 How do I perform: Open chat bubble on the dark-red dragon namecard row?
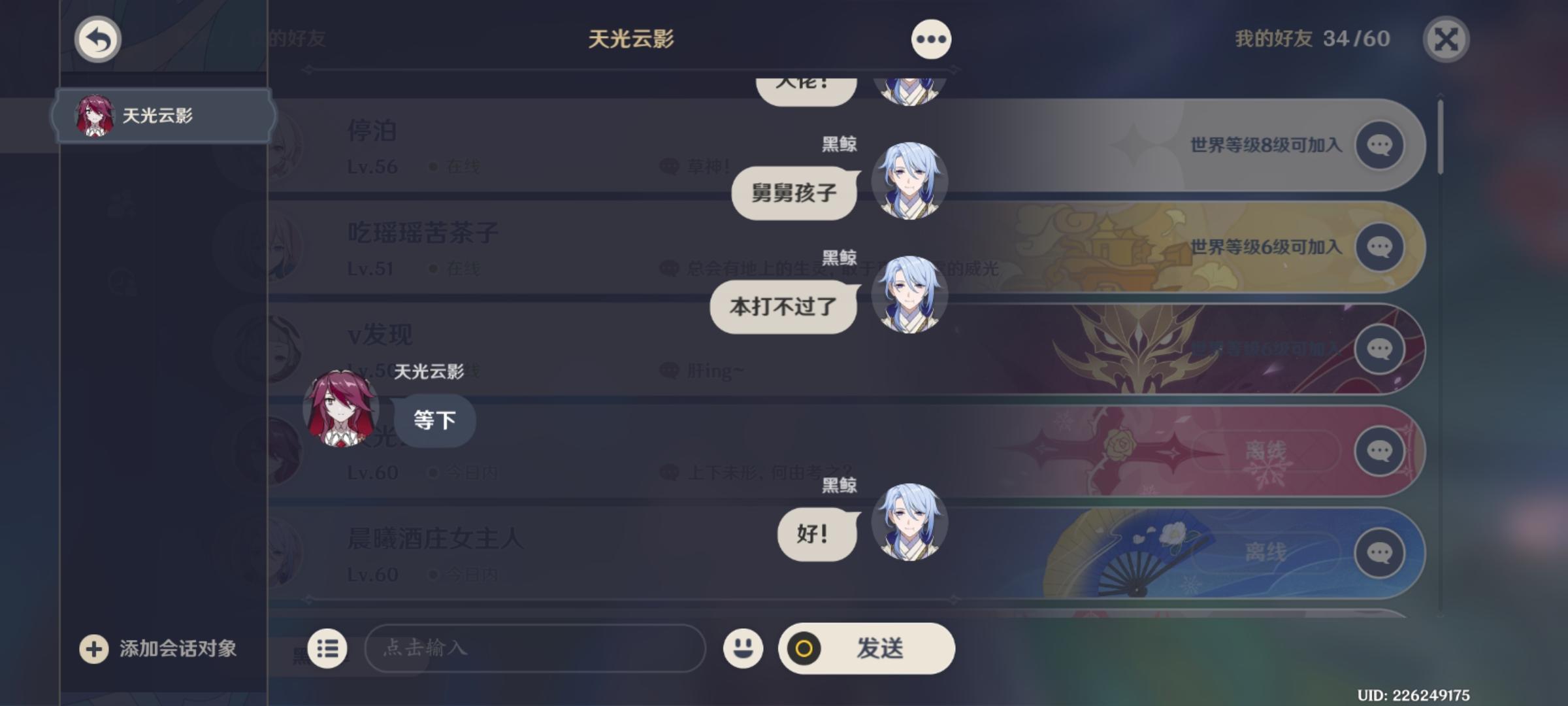[x=1380, y=349]
